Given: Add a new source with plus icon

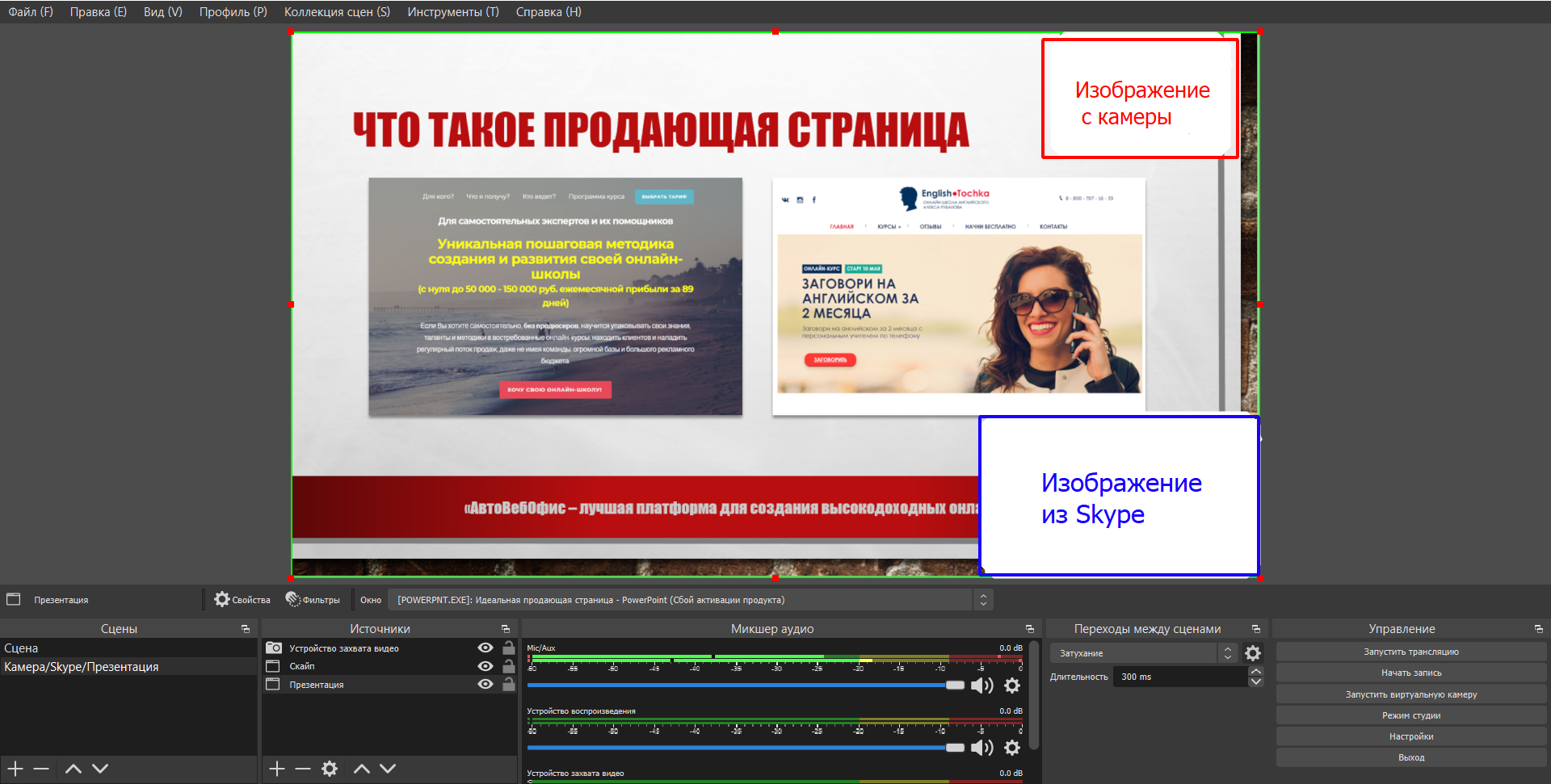Looking at the screenshot, I should click(277, 769).
